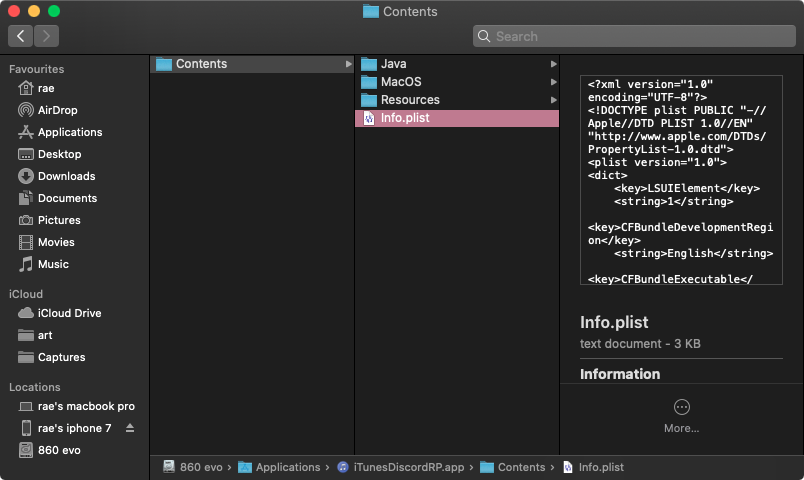The image size is (804, 480).
Task: Expand the Contents folder arrow
Action: tap(348, 64)
